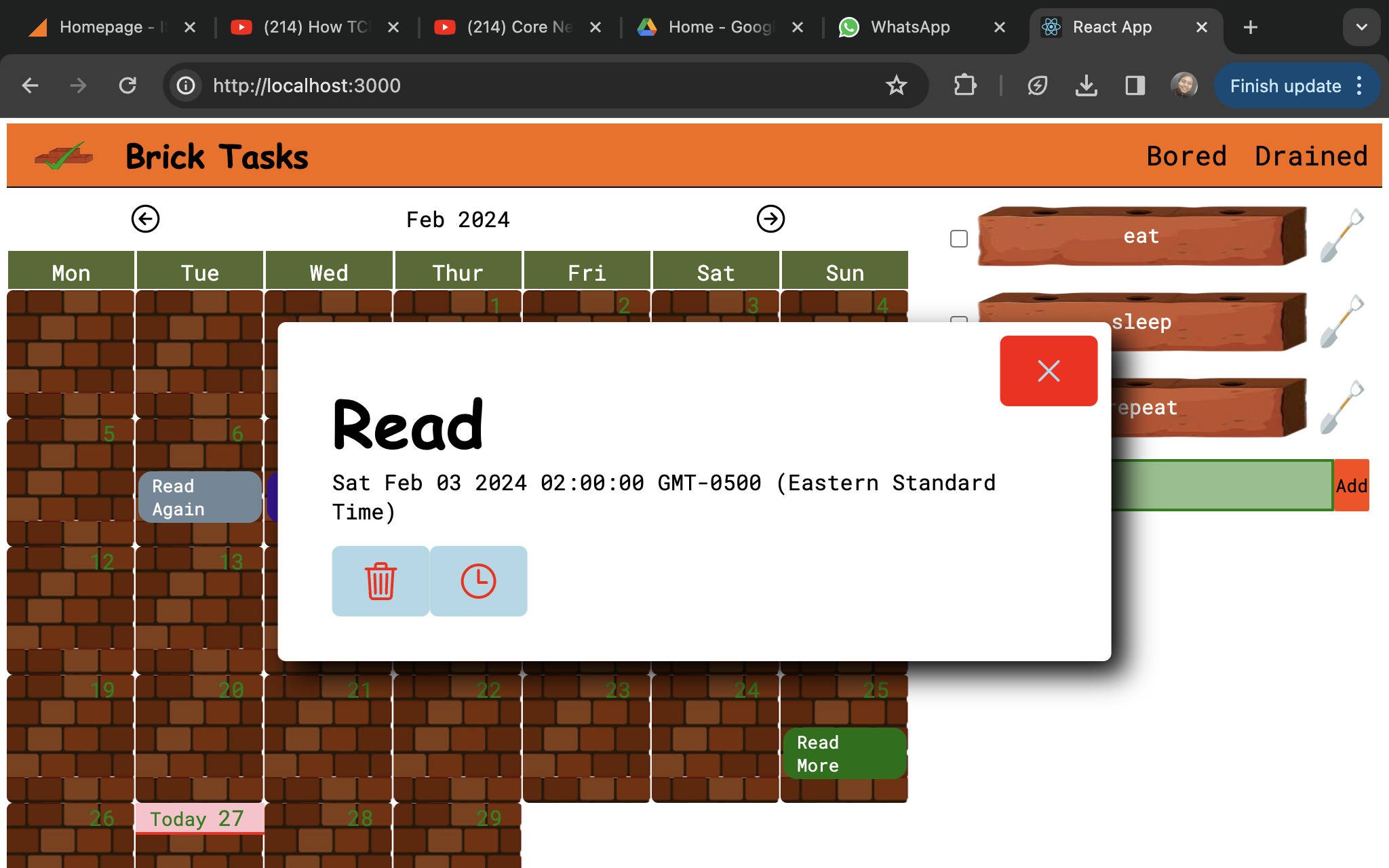
Task: Open Chrome three-dot menu
Action: pos(1359,86)
